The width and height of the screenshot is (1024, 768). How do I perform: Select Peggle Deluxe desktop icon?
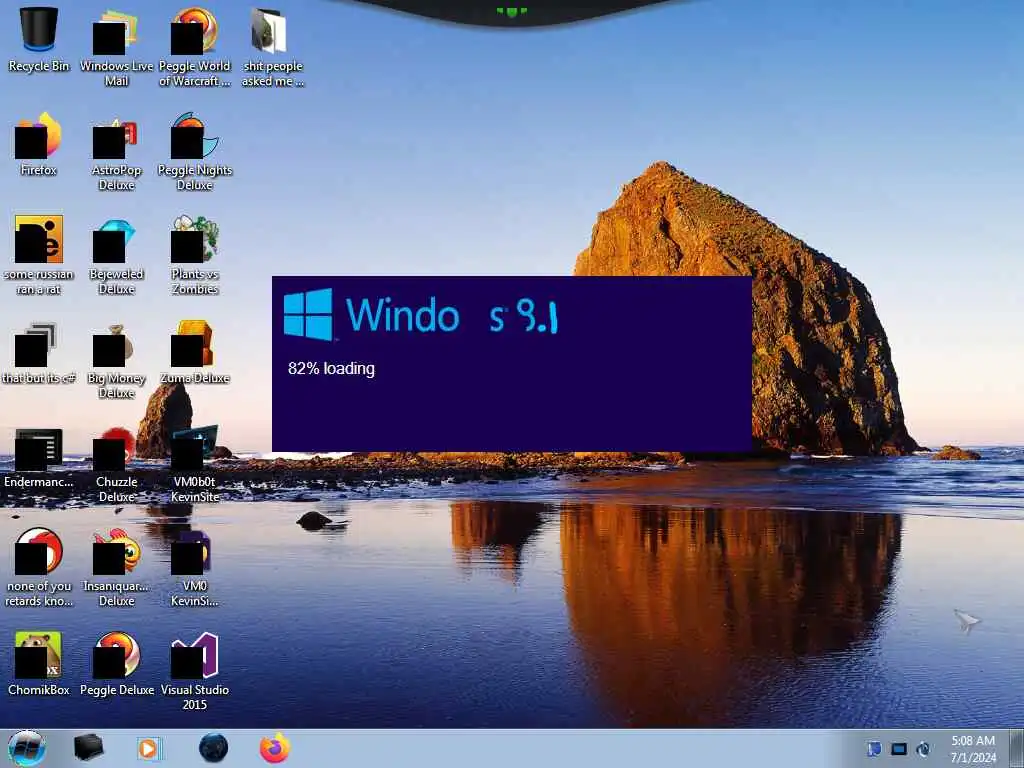[x=116, y=664]
